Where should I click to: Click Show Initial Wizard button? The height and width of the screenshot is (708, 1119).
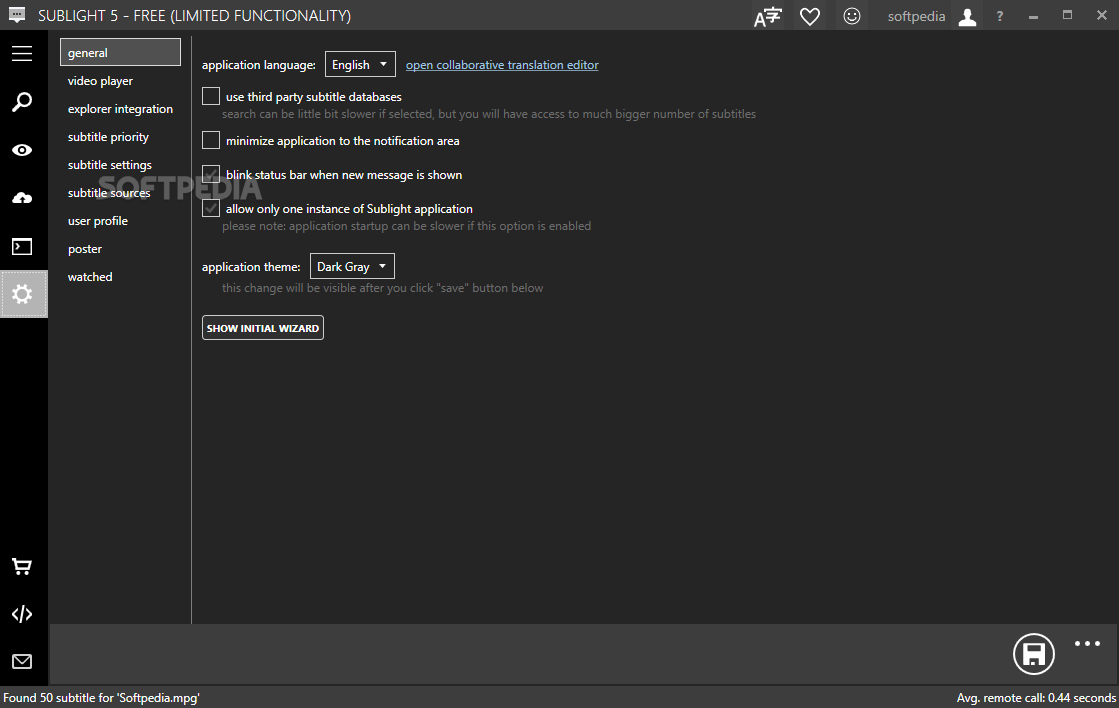(263, 328)
